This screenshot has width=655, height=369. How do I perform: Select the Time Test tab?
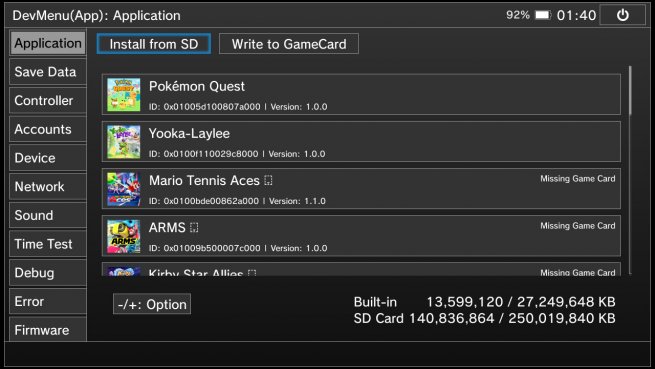(x=48, y=244)
